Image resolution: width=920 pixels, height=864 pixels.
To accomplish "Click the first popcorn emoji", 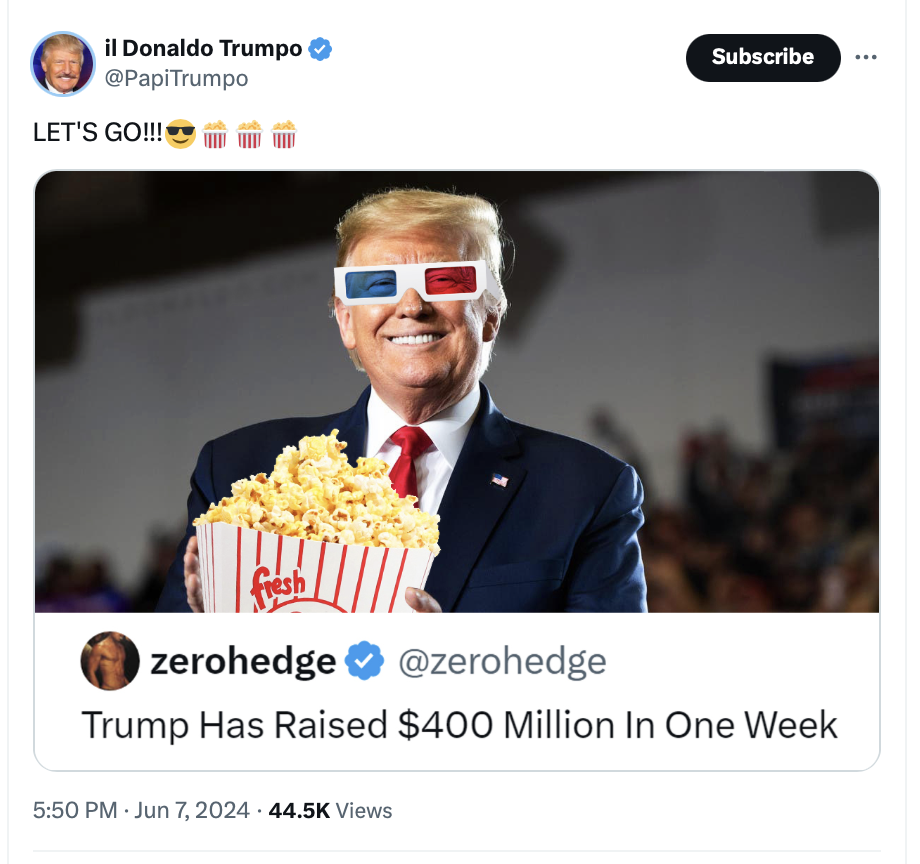I will pyautogui.click(x=215, y=134).
